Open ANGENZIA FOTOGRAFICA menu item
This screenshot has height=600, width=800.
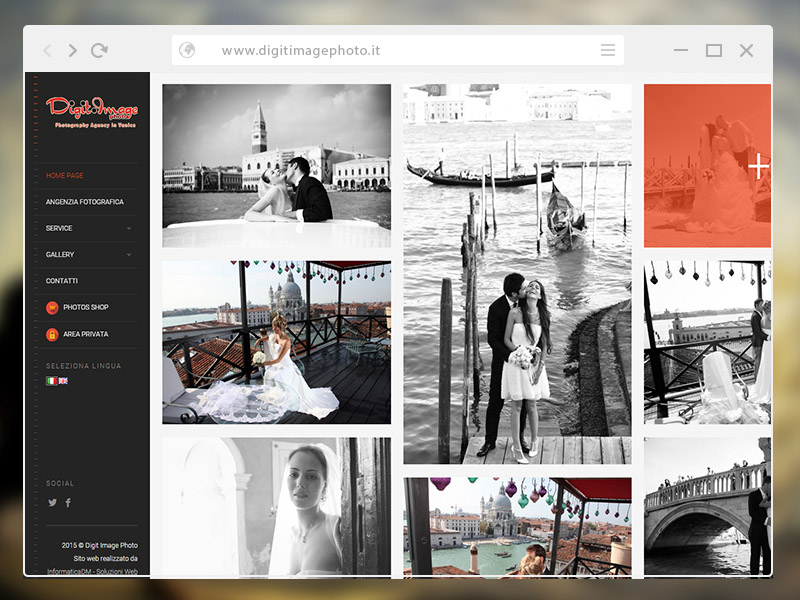click(x=85, y=202)
